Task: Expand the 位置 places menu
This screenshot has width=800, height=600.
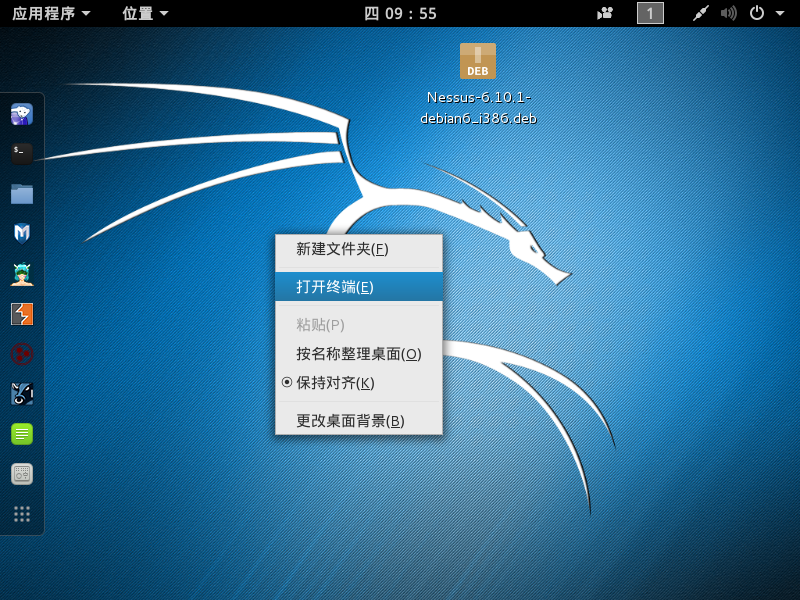Action: click(x=145, y=13)
